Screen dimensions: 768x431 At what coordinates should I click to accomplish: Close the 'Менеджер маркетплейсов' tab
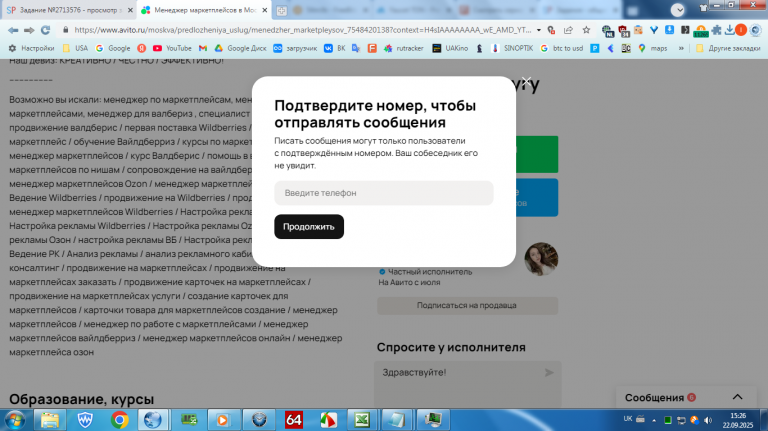pyautogui.click(x=264, y=10)
